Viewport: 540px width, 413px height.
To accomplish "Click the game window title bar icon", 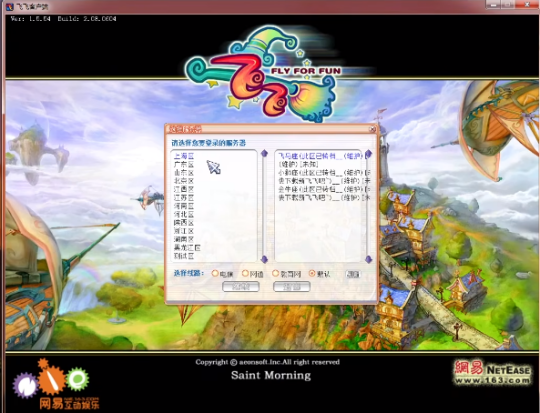I will pyautogui.click(x=10, y=6).
